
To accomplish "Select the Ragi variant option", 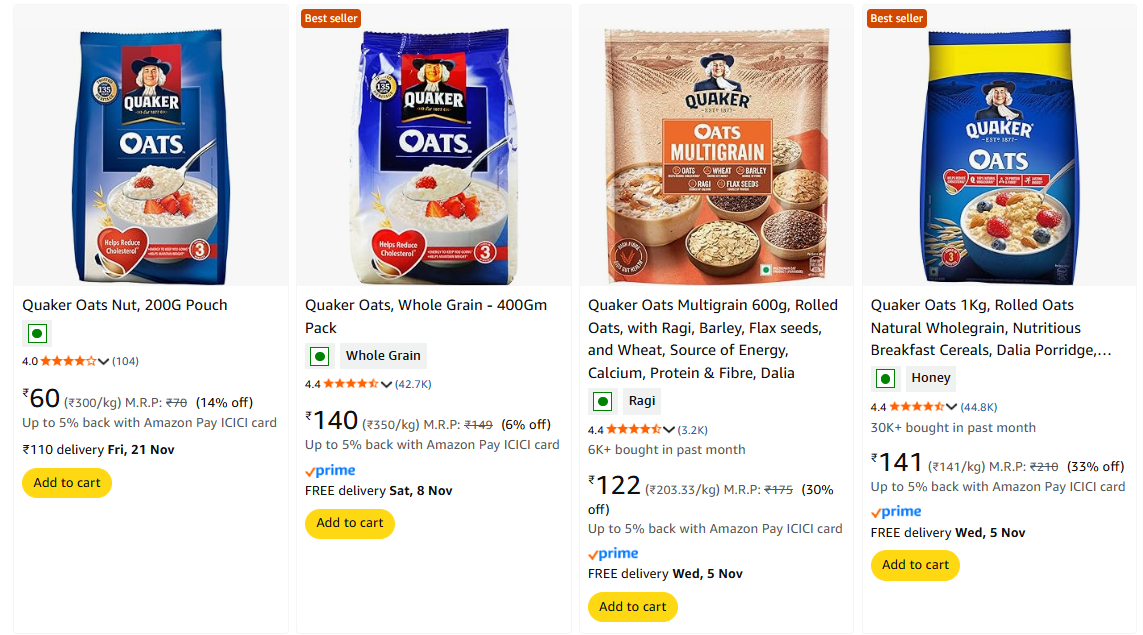I will point(642,402).
